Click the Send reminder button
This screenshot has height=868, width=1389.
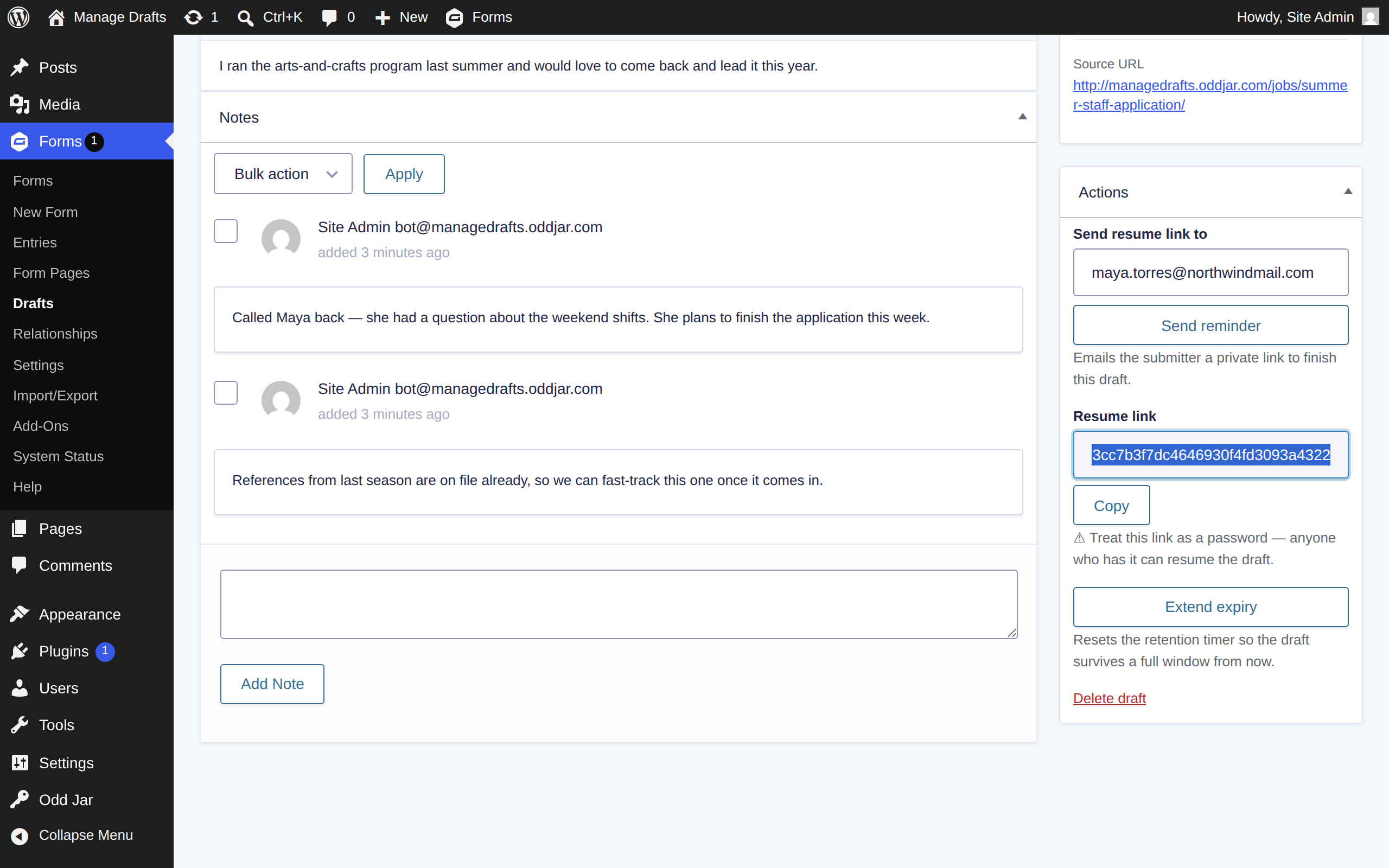1210,325
